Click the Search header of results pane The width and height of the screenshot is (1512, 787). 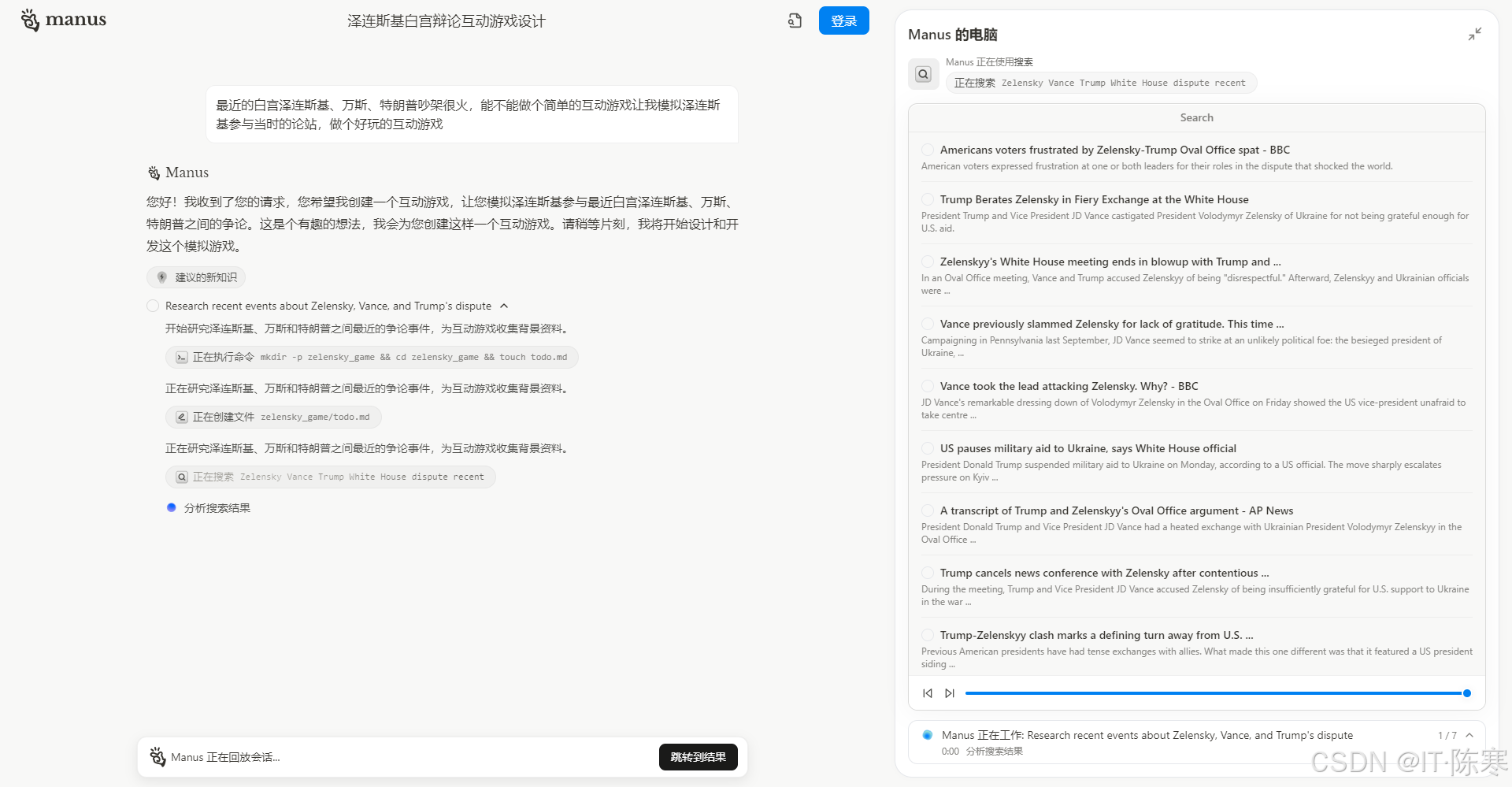pos(1196,117)
